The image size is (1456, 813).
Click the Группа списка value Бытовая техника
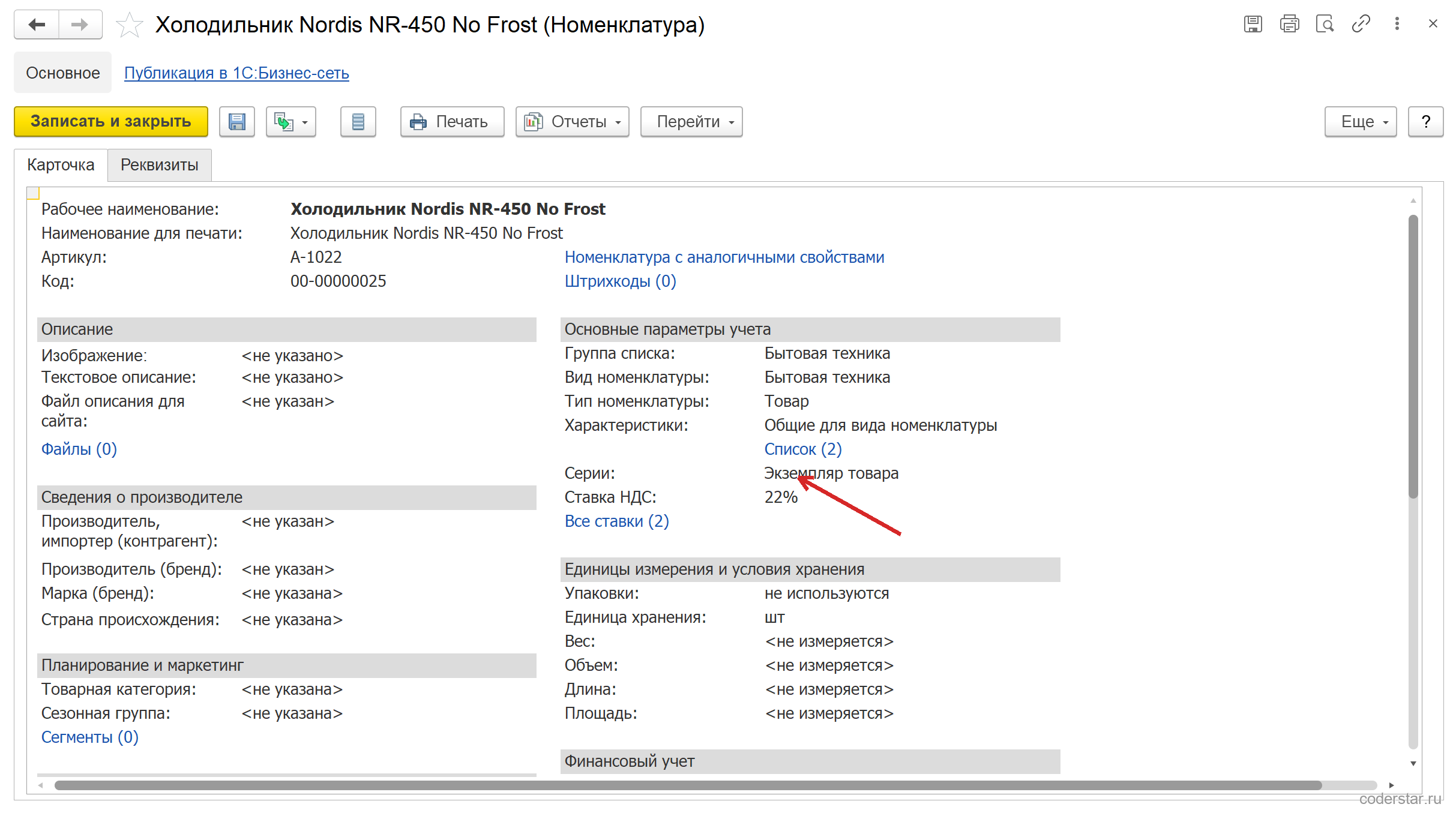pos(828,353)
